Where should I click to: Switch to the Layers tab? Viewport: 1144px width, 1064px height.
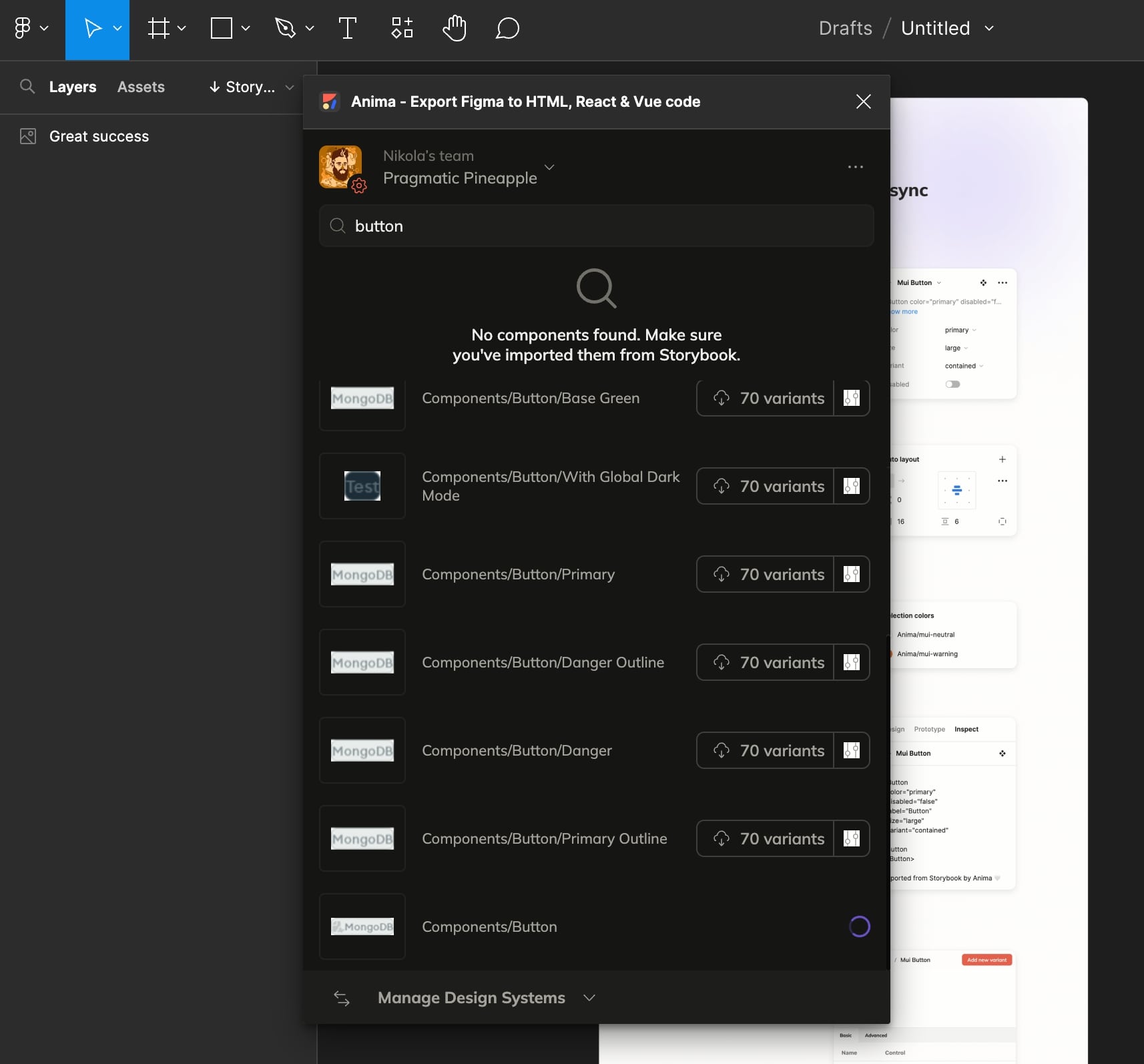(x=73, y=87)
